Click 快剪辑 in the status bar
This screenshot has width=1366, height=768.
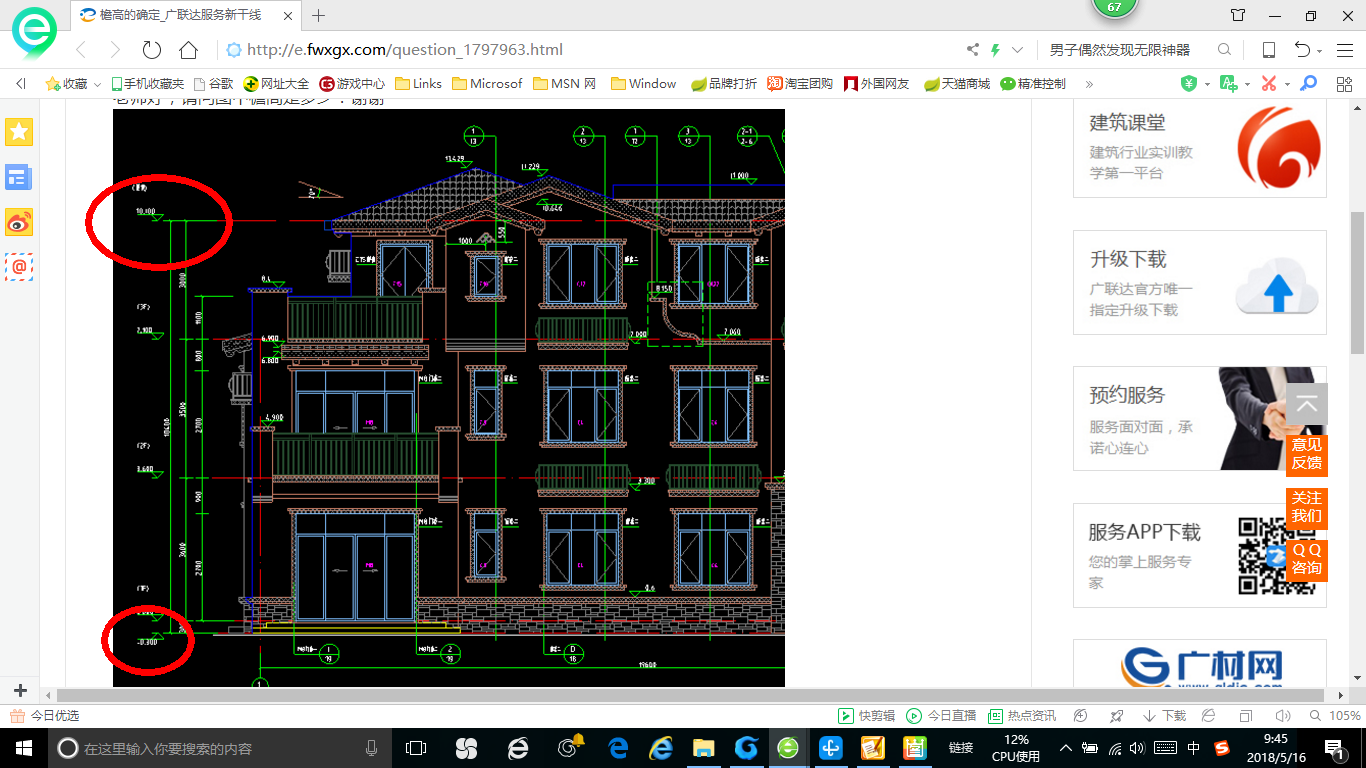(866, 716)
